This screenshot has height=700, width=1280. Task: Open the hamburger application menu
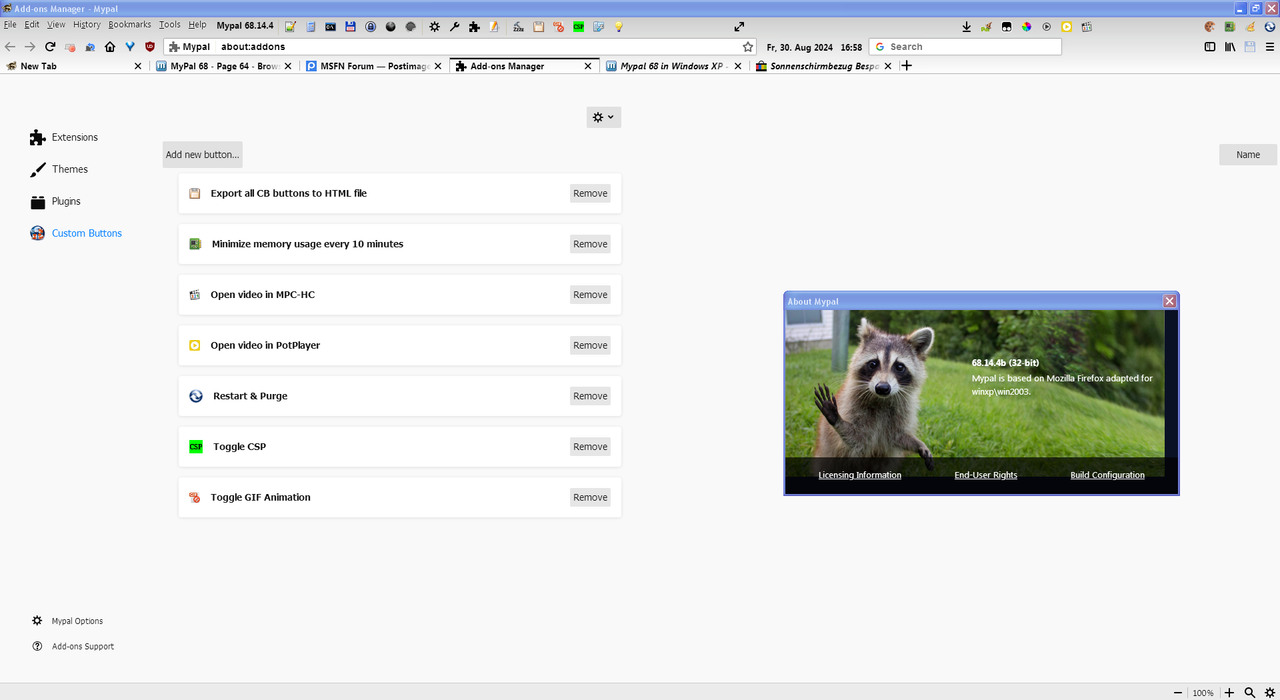1270,47
